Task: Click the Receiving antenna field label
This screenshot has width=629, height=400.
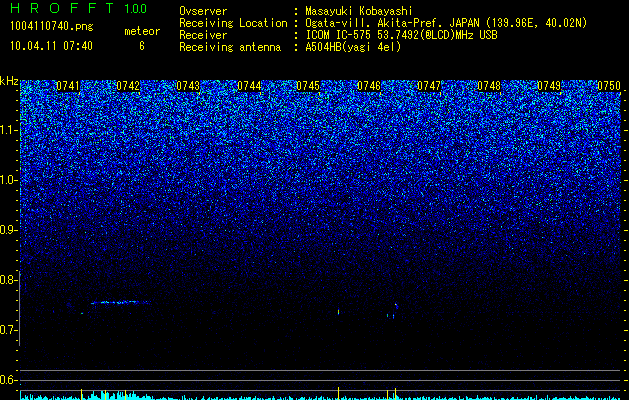Action: click(x=230, y=47)
